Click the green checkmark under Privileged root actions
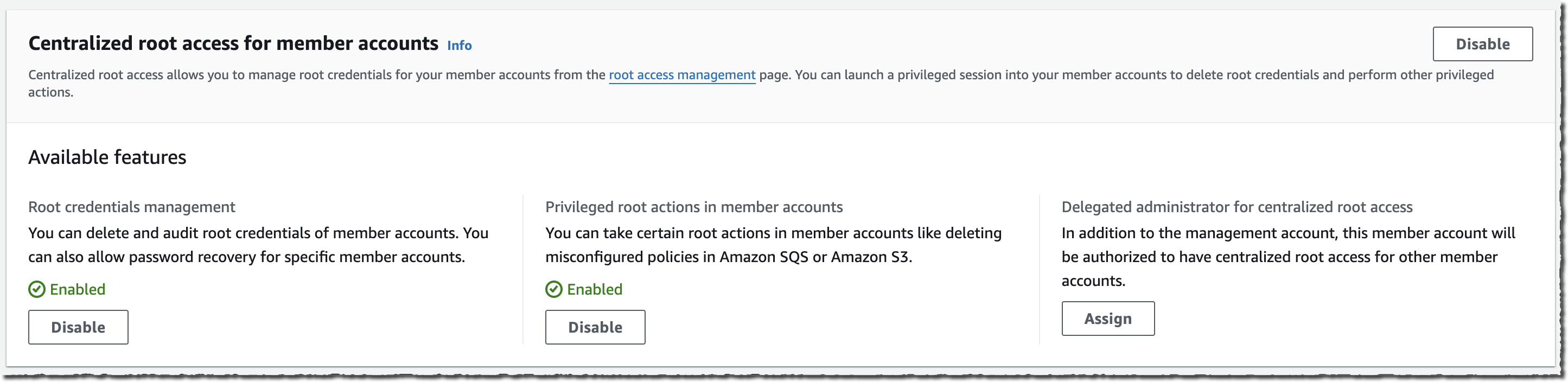 553,290
